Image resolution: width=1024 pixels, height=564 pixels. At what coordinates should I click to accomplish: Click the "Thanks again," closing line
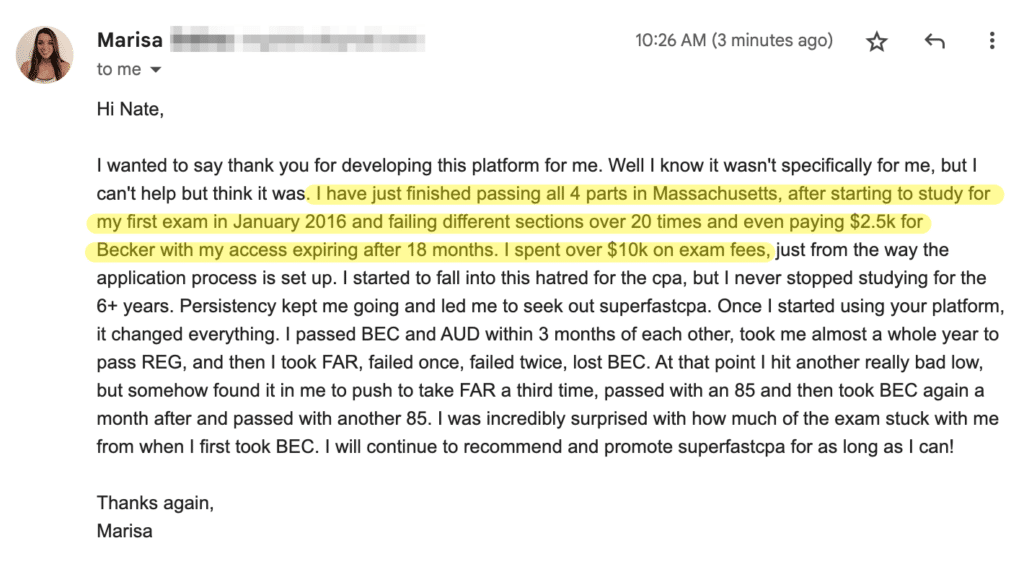tap(155, 503)
